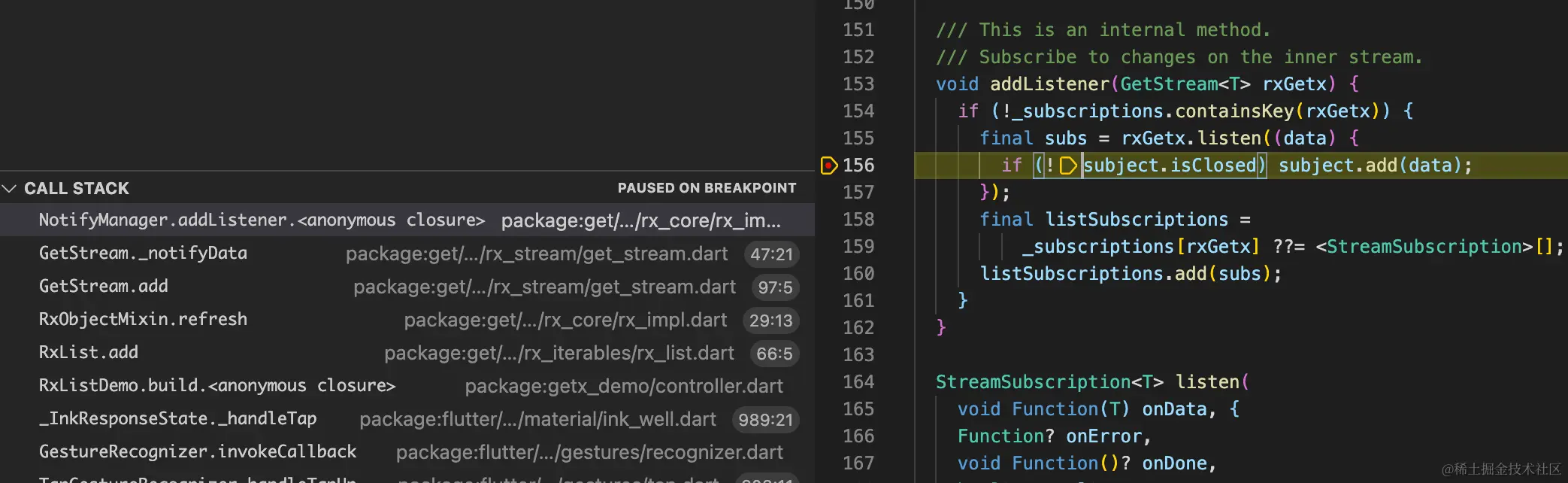Click PAUSED ON BREAKPOINT status label

[707, 188]
